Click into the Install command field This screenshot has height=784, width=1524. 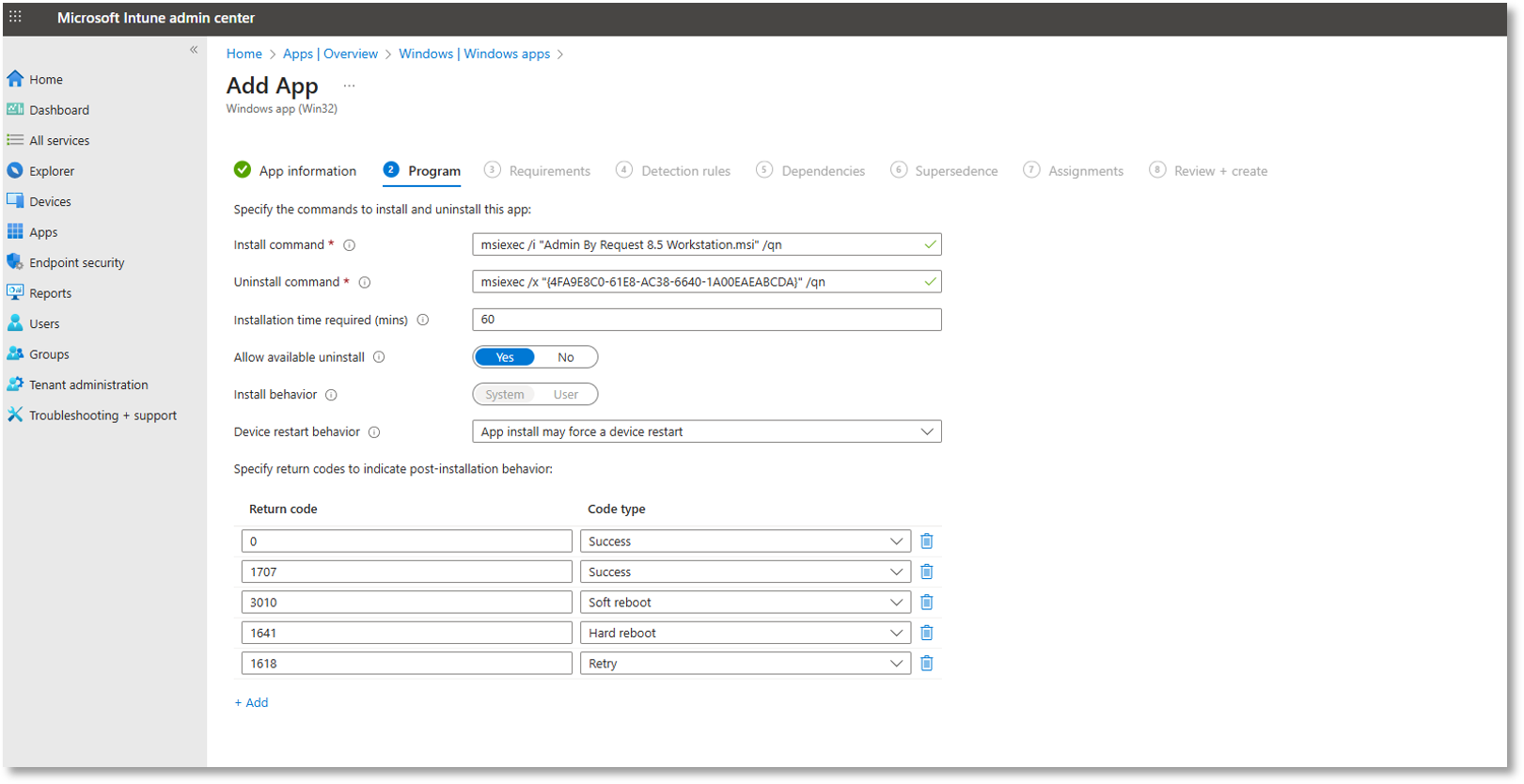tap(707, 244)
